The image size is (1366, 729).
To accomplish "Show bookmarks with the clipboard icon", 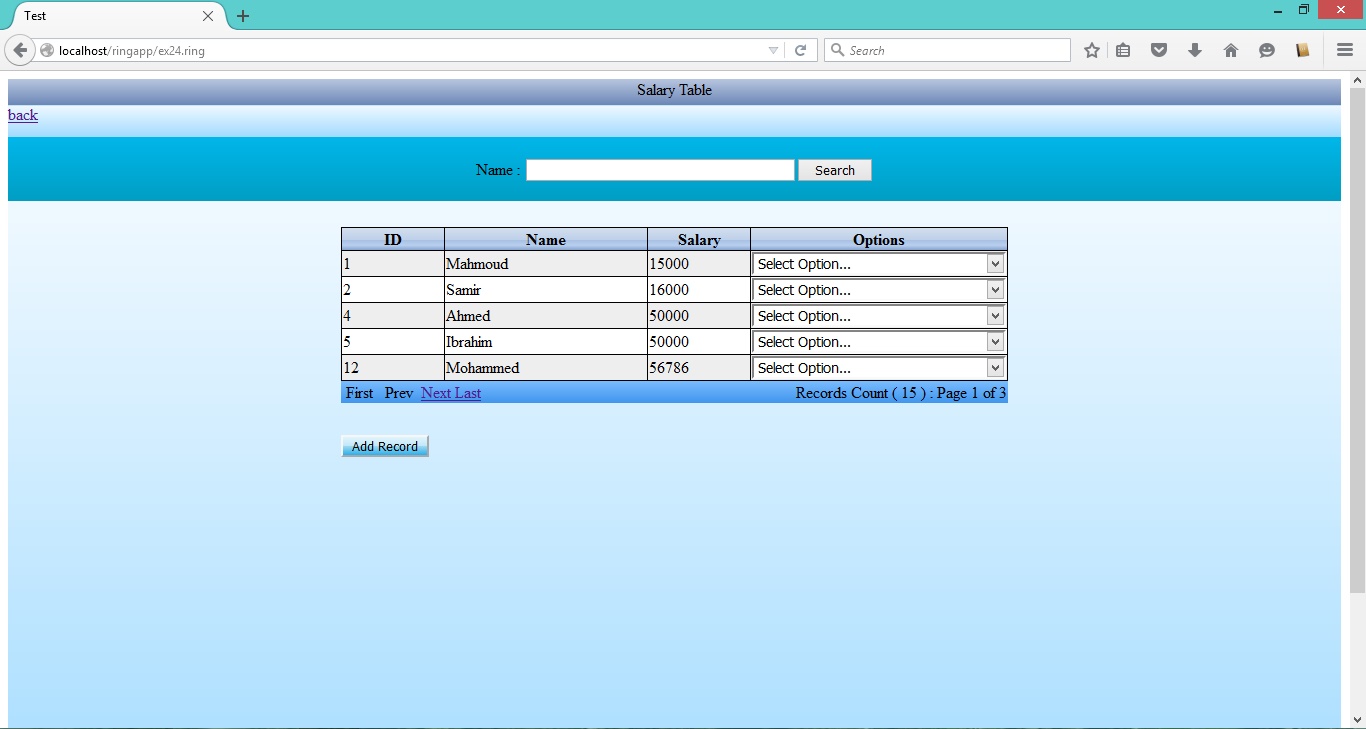I will click(1123, 50).
